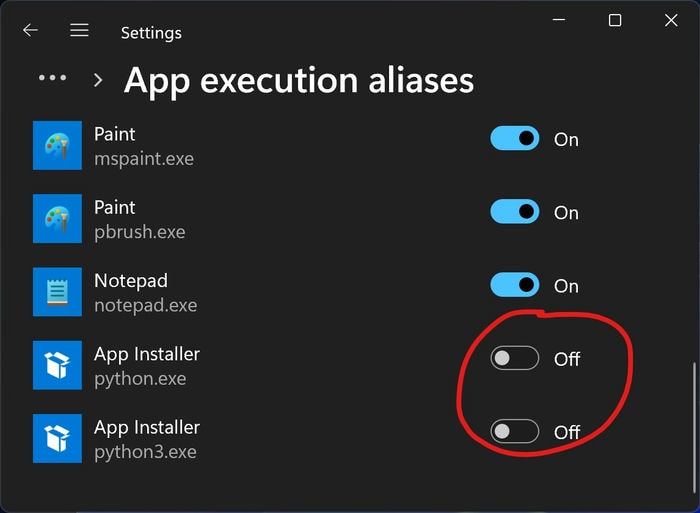The image size is (700, 513).
Task: Close the Settings window
Action: (671, 20)
